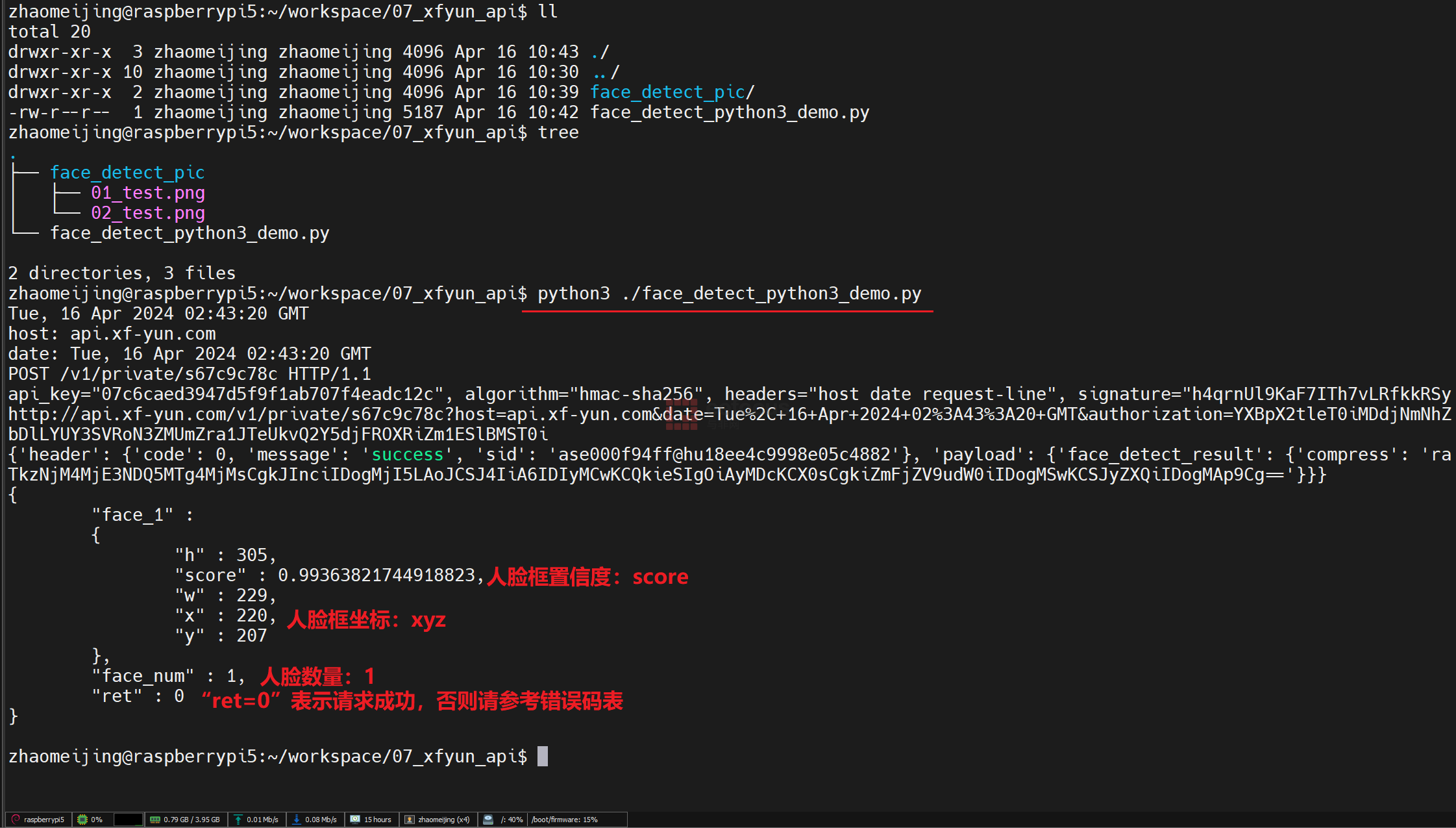This screenshot has height=828, width=1456.
Task: Click the RAM memory usage icon
Action: (155, 819)
